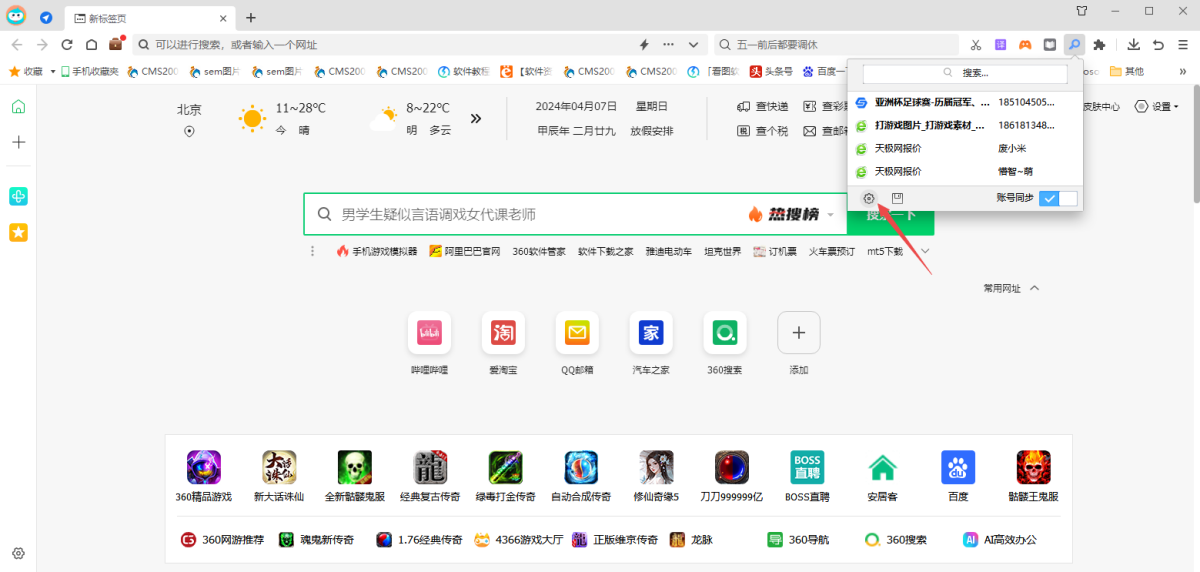The image size is (1200, 572).
Task: Click the browser home button
Action: [91, 45]
